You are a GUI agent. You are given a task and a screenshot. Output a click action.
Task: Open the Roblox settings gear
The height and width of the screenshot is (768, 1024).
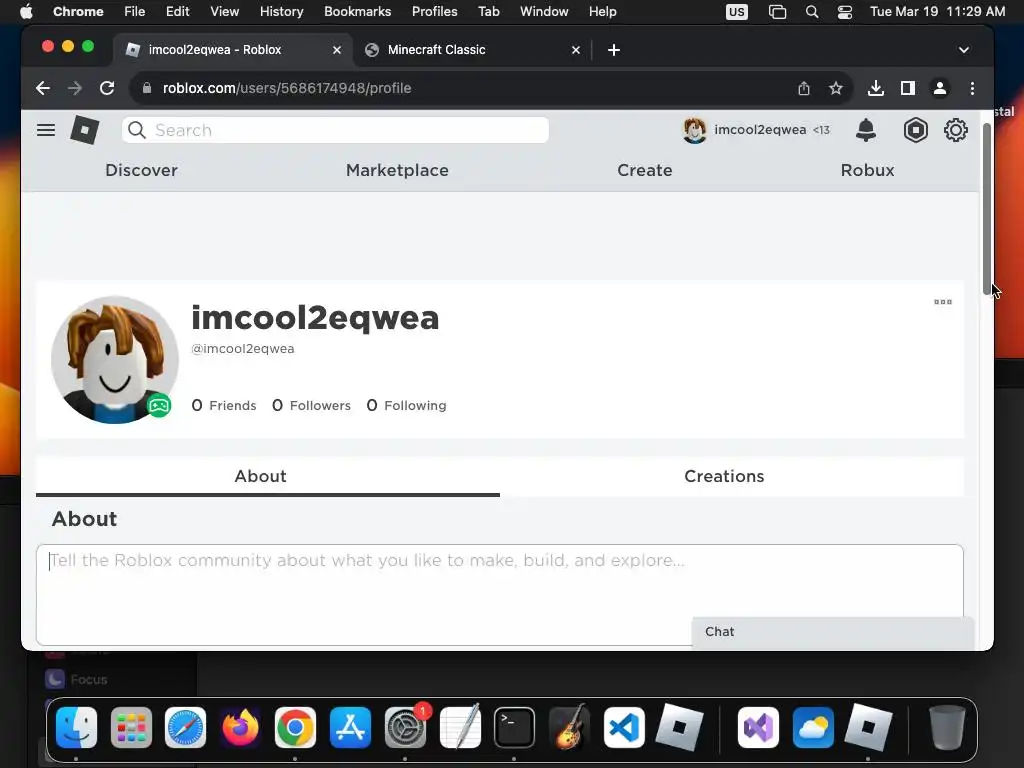coord(955,130)
